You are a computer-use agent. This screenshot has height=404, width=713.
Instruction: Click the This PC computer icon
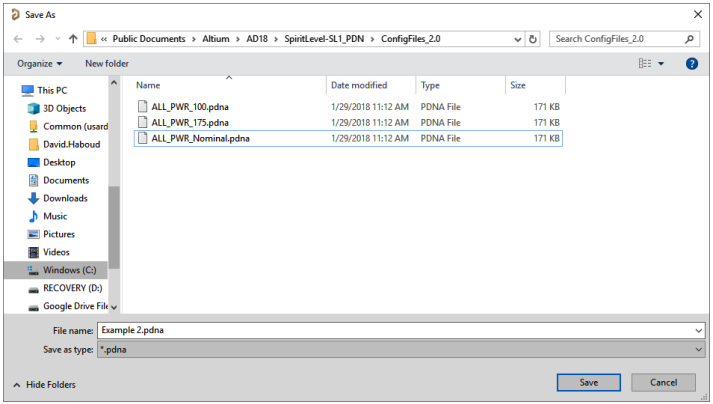click(28, 91)
